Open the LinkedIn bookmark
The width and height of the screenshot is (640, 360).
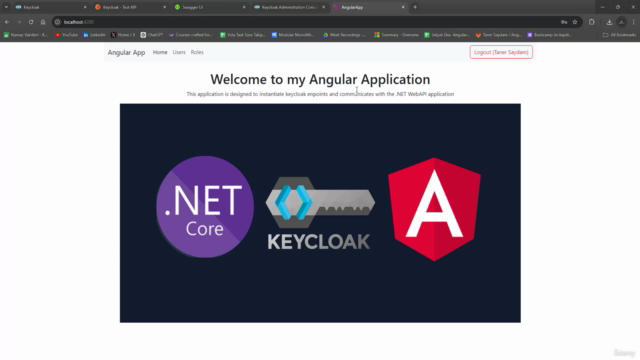point(94,35)
